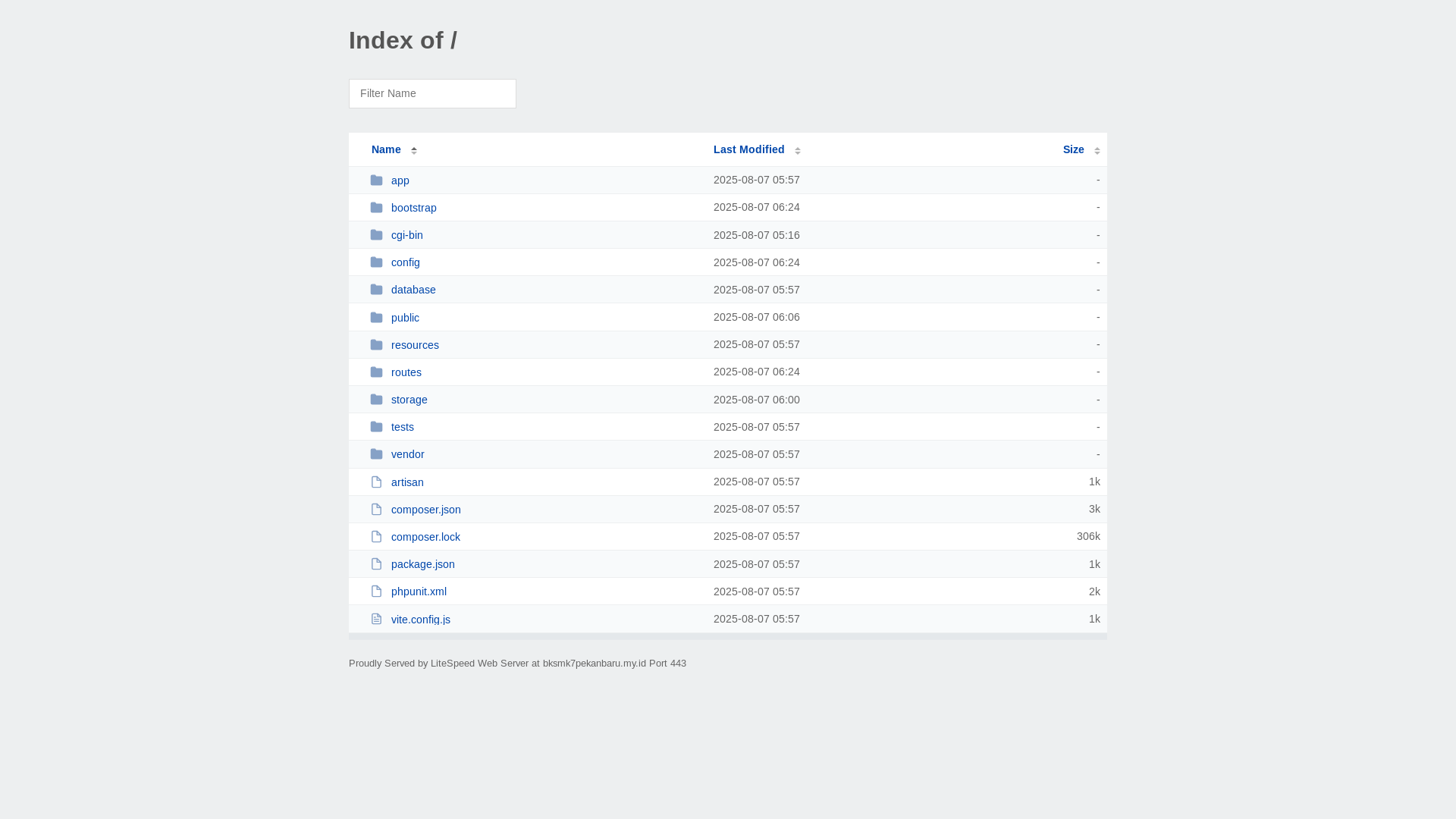The width and height of the screenshot is (1456, 819).
Task: Open the phpunit.xml file link
Action: 419,591
